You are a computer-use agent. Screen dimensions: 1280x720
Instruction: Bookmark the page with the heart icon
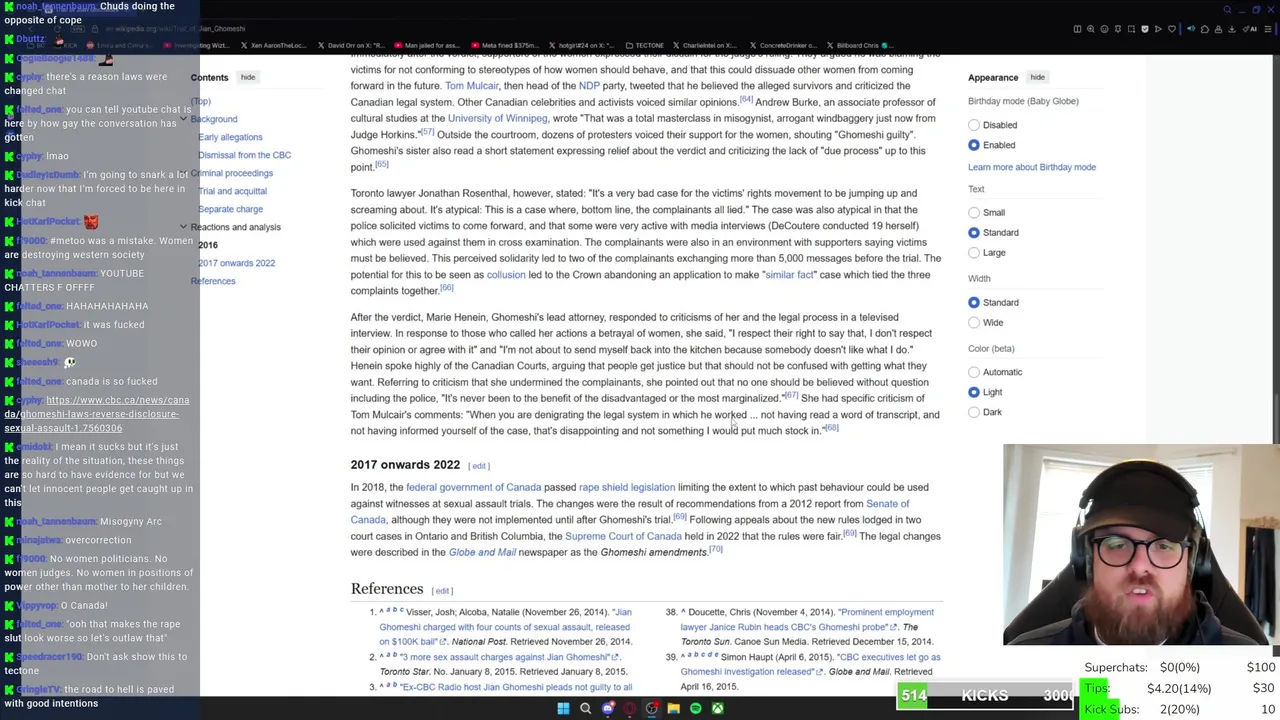1172,29
